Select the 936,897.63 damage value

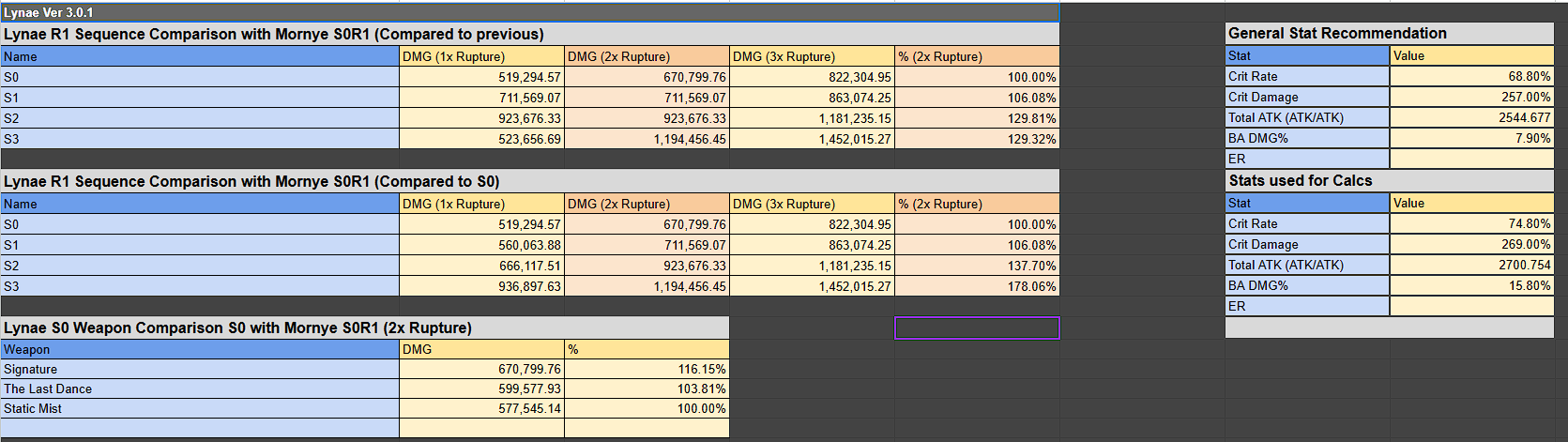(481, 286)
